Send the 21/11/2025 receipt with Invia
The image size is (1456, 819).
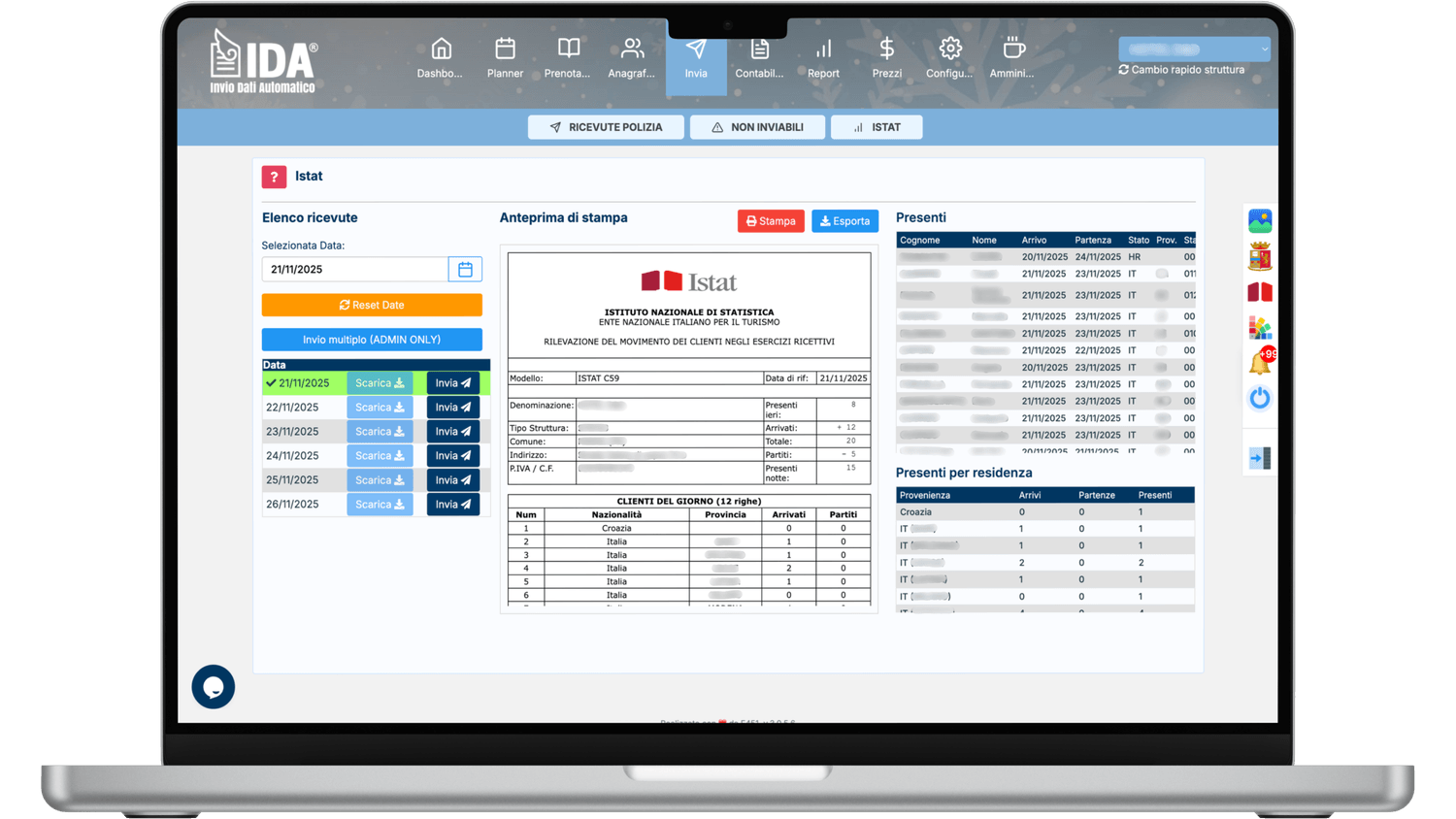[453, 383]
